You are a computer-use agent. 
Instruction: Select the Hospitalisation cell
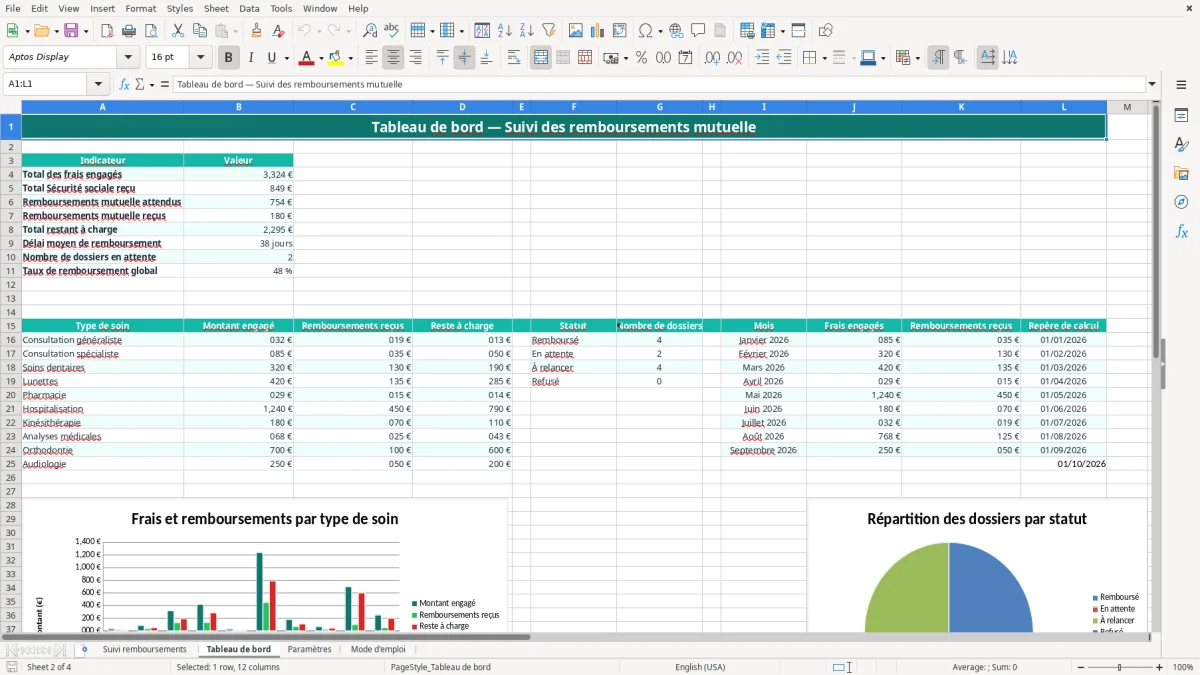point(102,409)
